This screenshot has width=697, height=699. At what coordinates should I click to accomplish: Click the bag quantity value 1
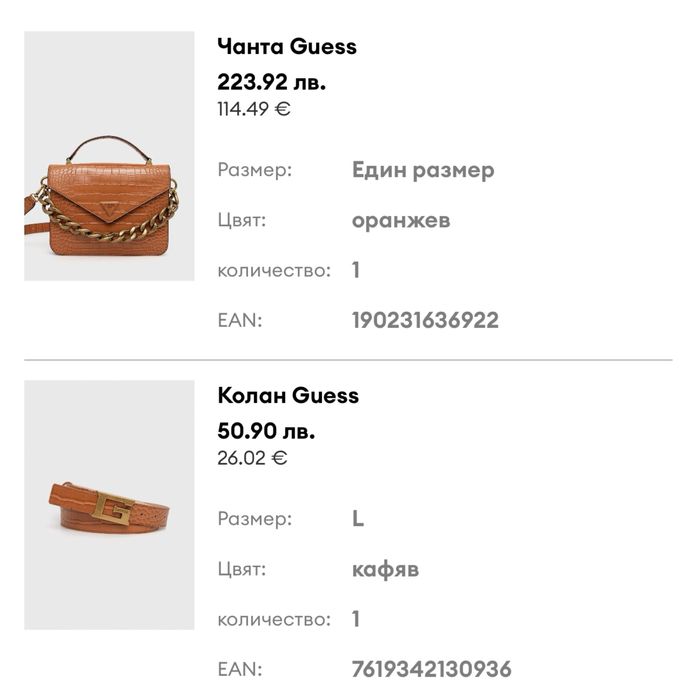tap(356, 270)
